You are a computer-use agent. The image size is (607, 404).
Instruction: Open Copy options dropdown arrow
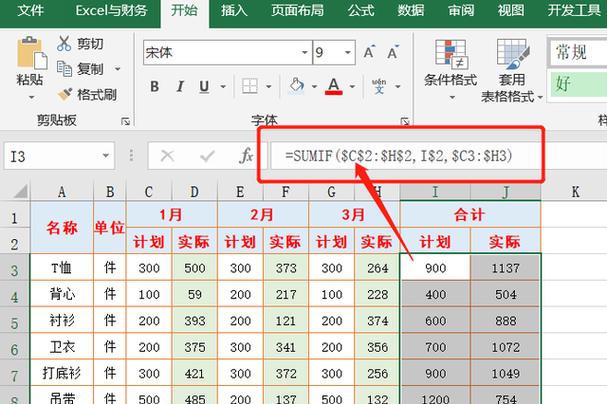click(x=117, y=69)
